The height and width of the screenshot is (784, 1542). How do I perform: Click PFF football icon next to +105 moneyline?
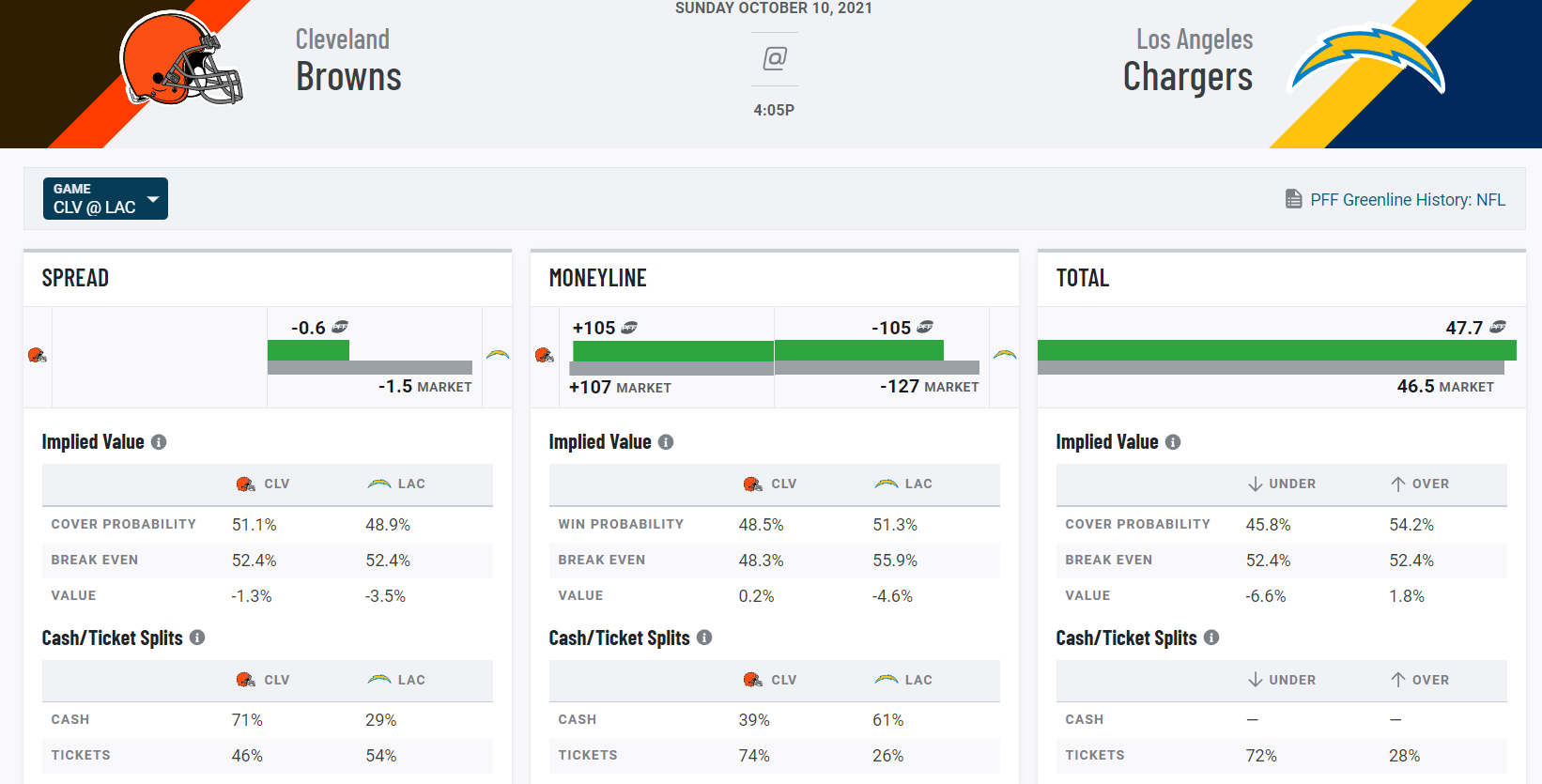pos(629,327)
